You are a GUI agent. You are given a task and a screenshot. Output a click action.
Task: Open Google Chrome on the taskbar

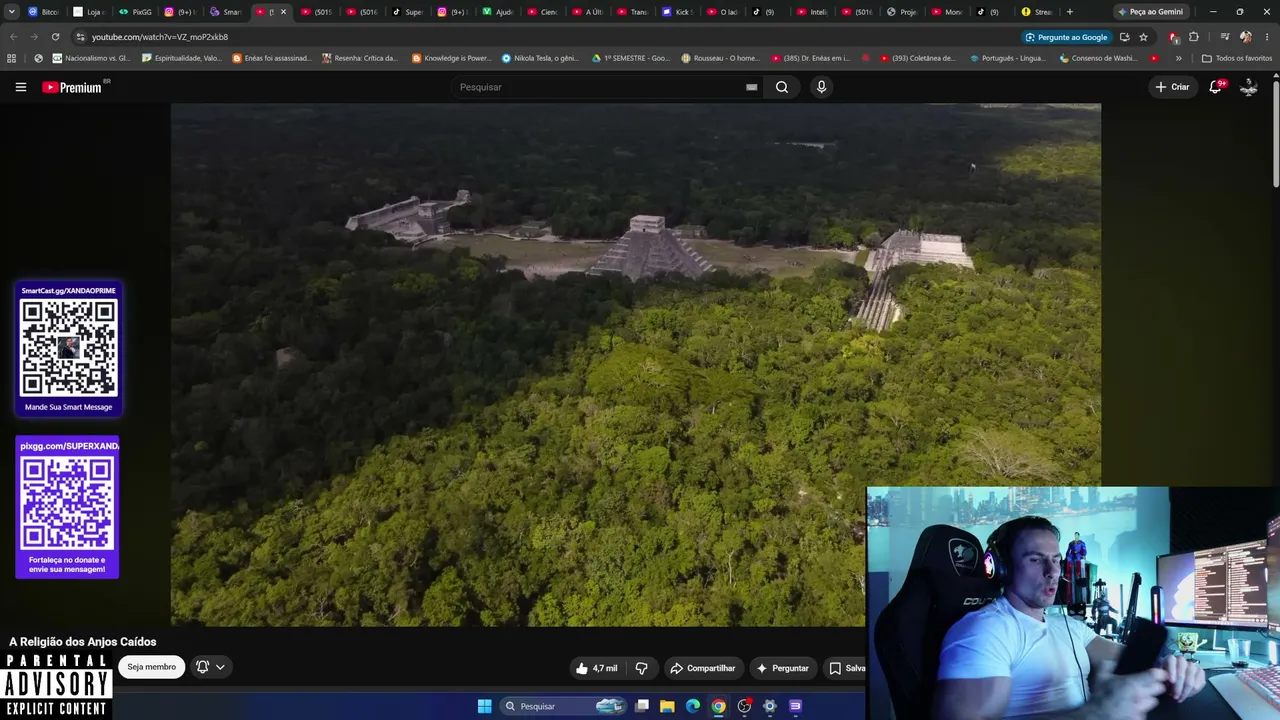tap(718, 706)
